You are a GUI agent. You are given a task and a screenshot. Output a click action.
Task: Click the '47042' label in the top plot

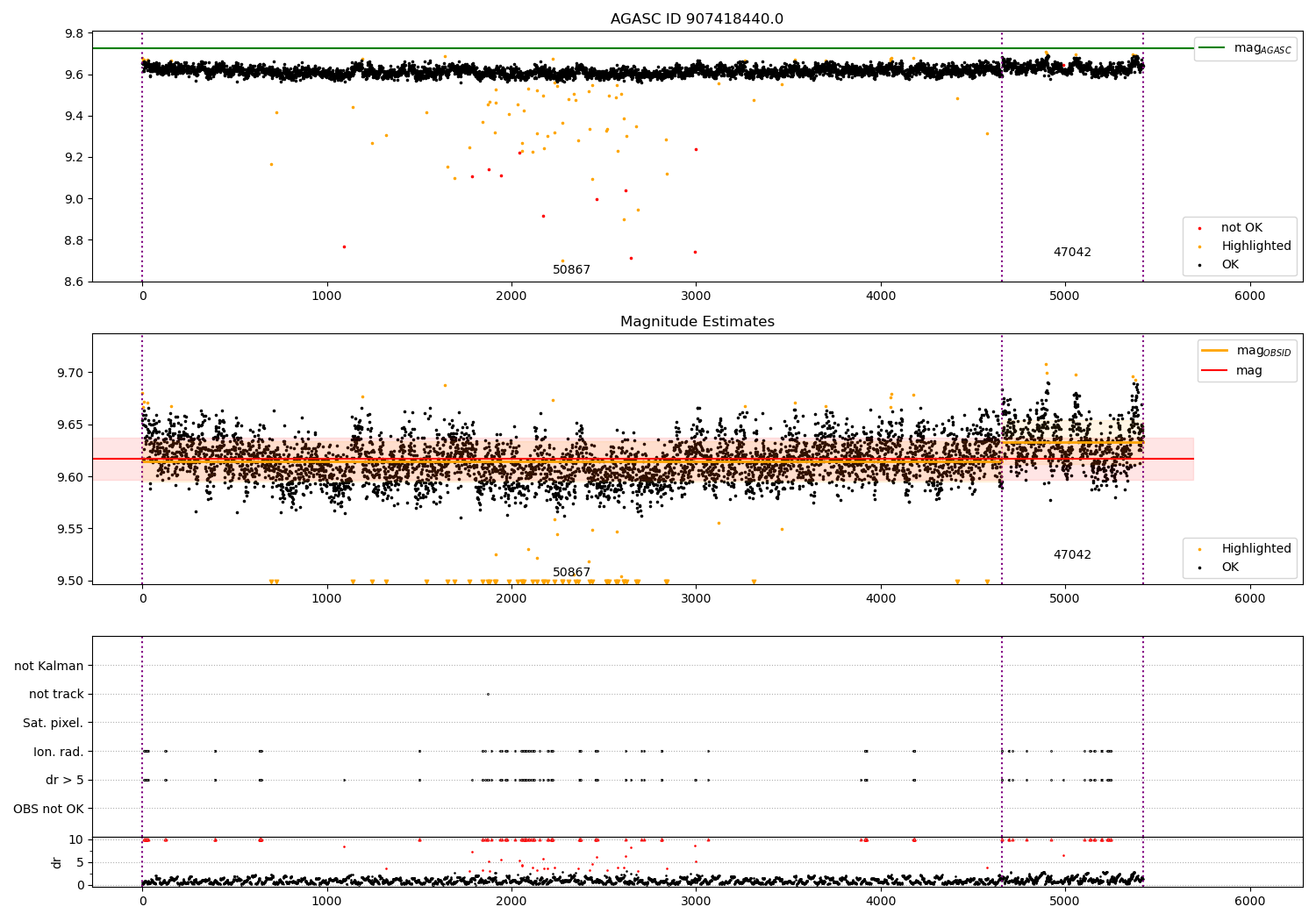tap(1072, 253)
